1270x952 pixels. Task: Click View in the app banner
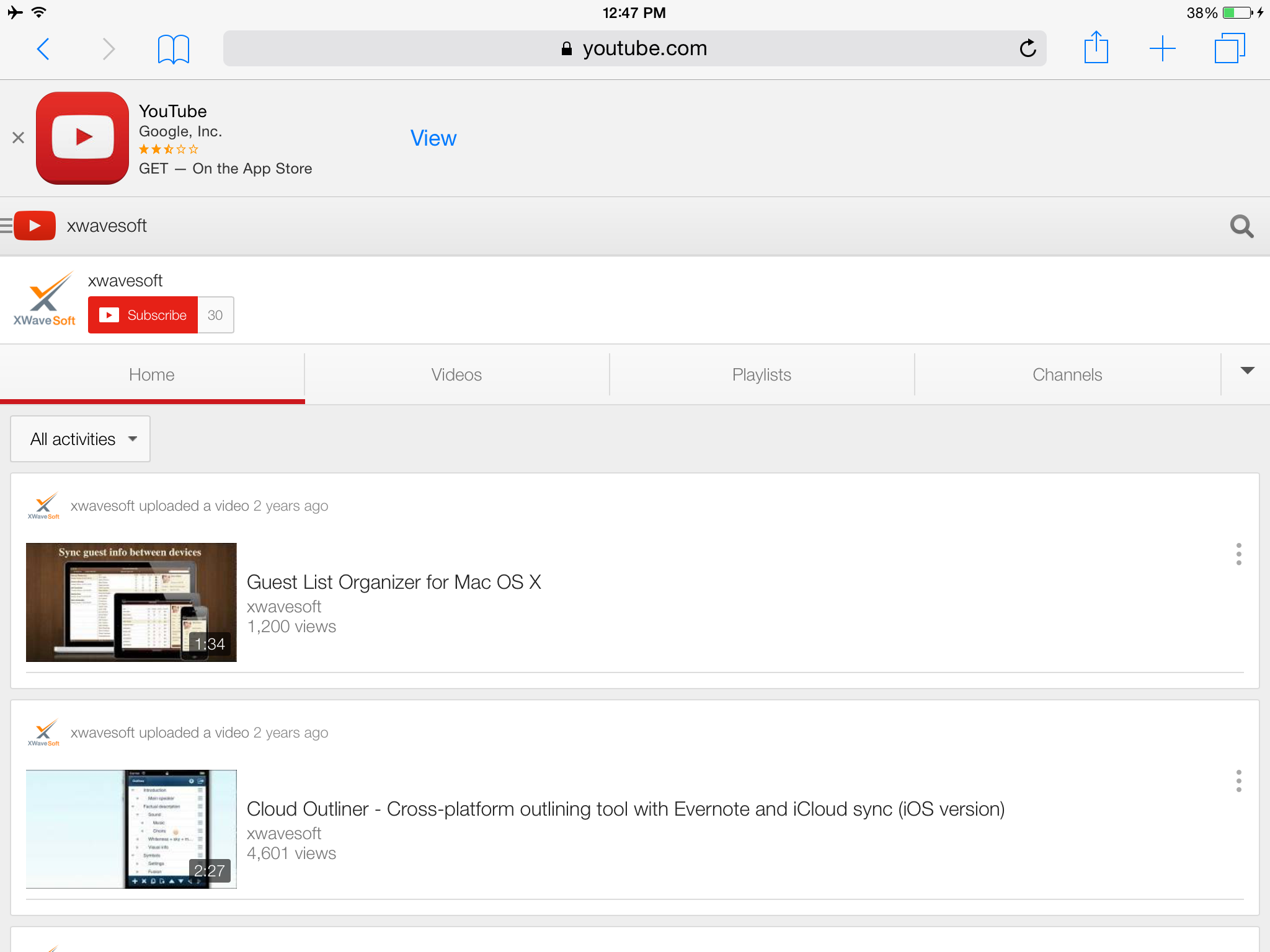pos(433,138)
